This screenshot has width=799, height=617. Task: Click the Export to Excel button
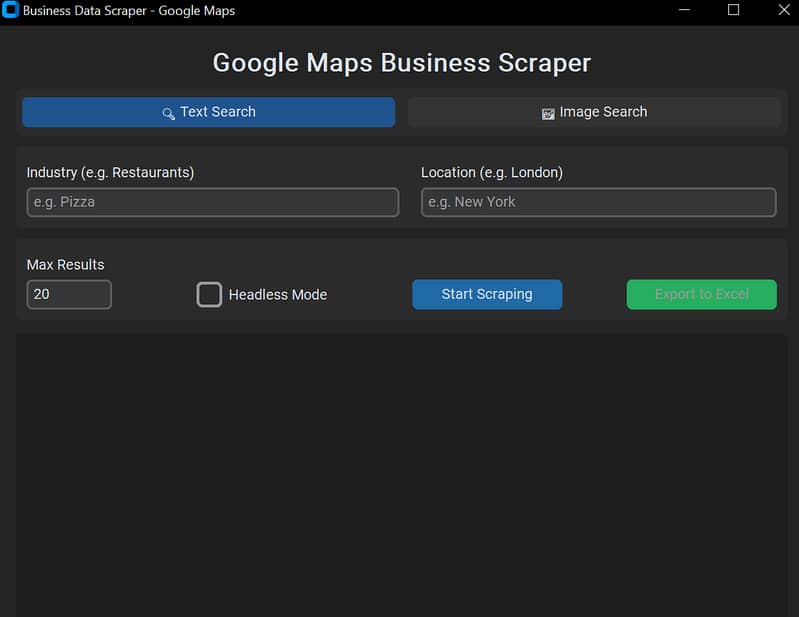702,294
